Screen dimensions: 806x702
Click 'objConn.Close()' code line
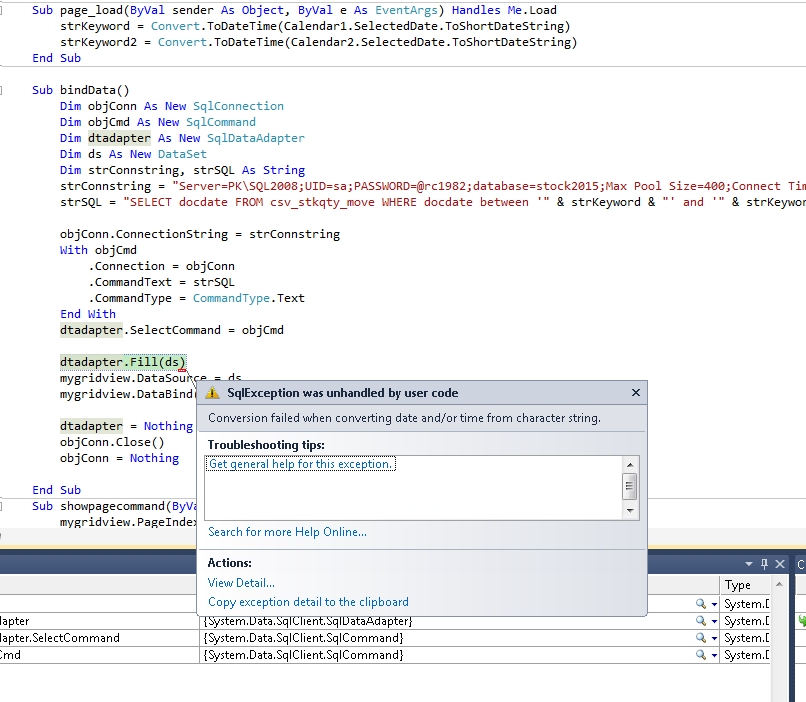pos(112,442)
